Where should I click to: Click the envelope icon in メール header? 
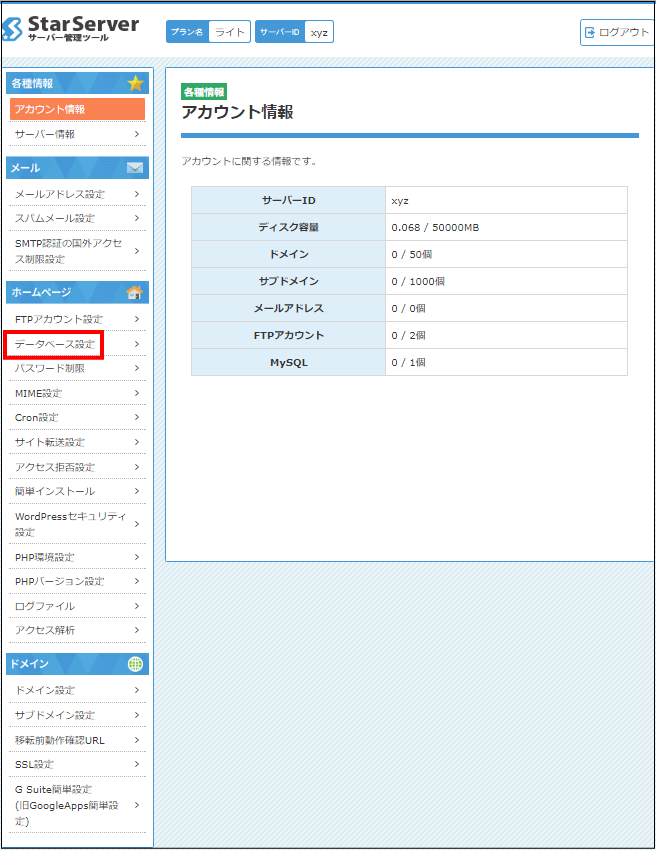coord(135,168)
